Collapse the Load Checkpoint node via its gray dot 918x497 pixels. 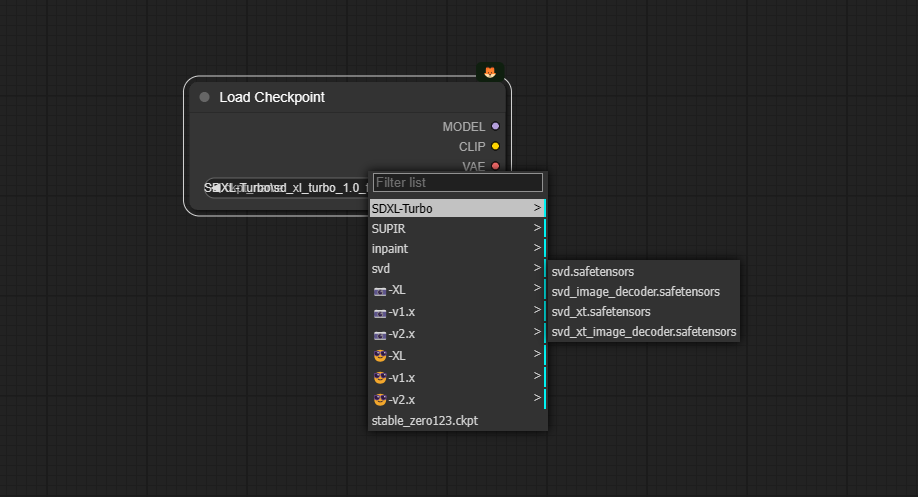coord(204,97)
